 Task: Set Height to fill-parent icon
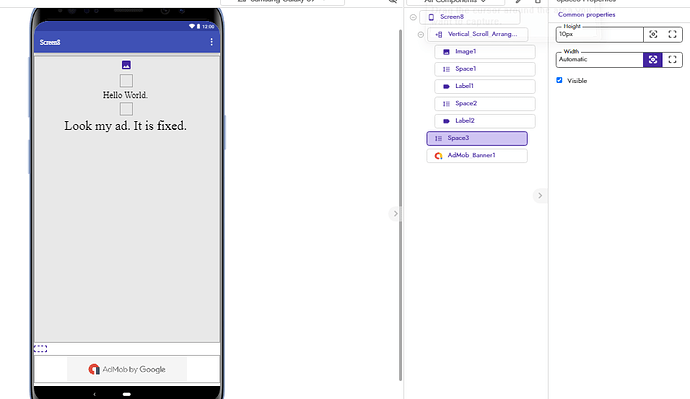click(x=672, y=34)
